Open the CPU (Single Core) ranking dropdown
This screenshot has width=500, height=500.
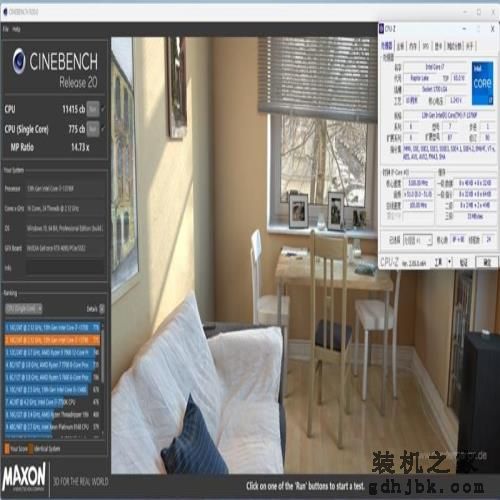[x=23, y=309]
